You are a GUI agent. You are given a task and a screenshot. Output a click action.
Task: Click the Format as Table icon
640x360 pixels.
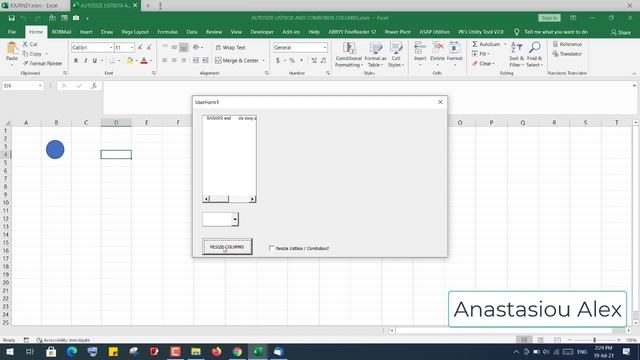[375, 49]
